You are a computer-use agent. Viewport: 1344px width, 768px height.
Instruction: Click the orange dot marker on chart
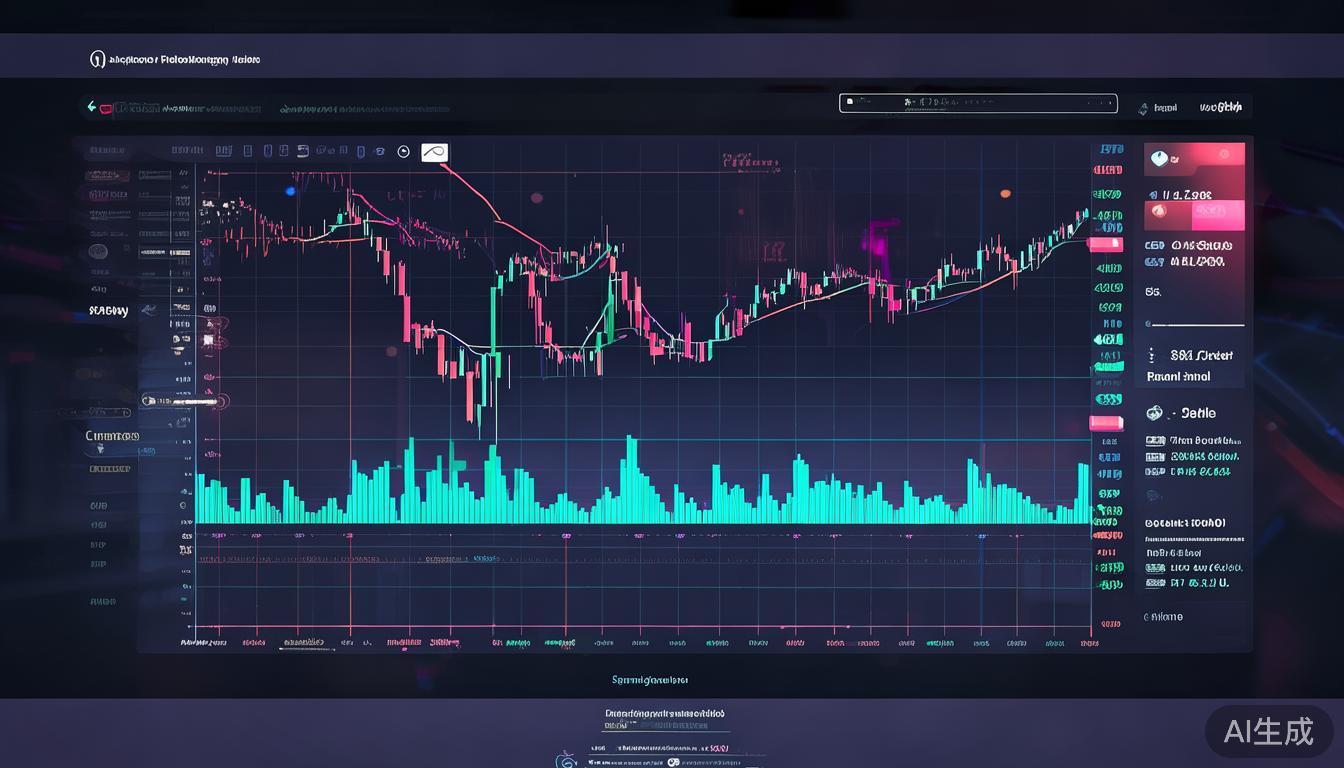click(1005, 193)
